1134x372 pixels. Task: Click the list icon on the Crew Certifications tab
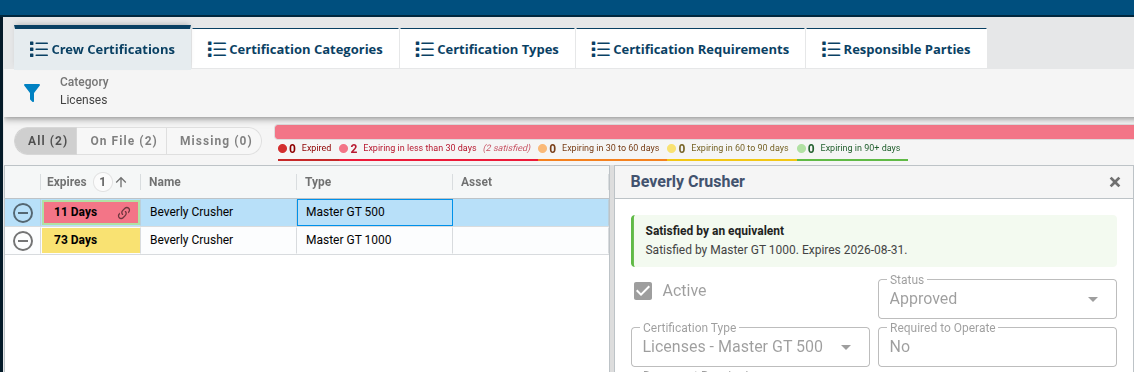38,49
